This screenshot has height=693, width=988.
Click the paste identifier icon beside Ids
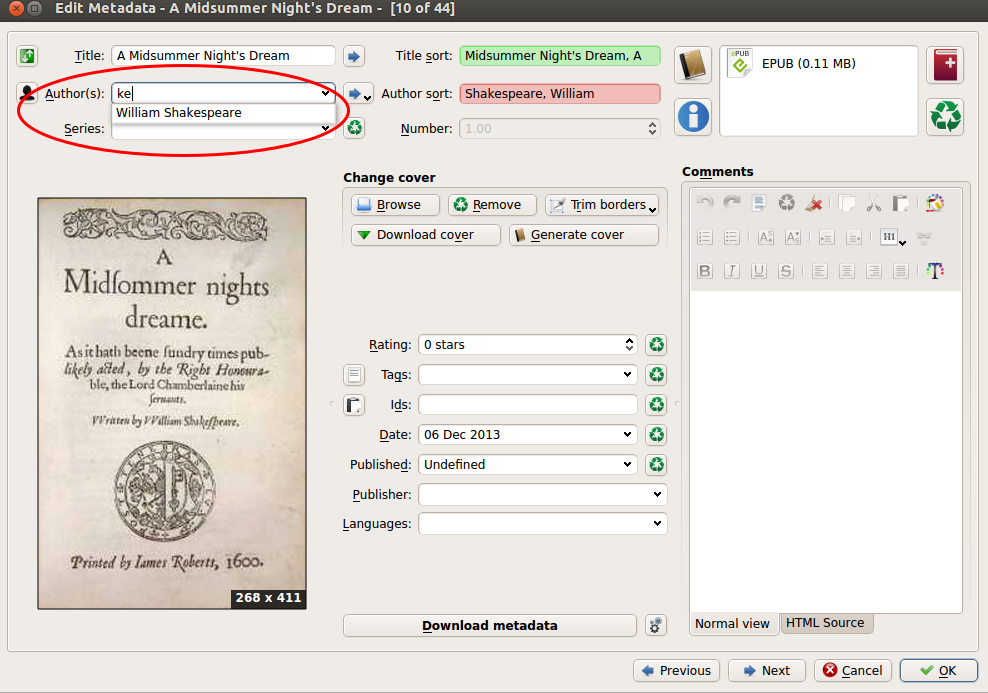pyautogui.click(x=354, y=404)
